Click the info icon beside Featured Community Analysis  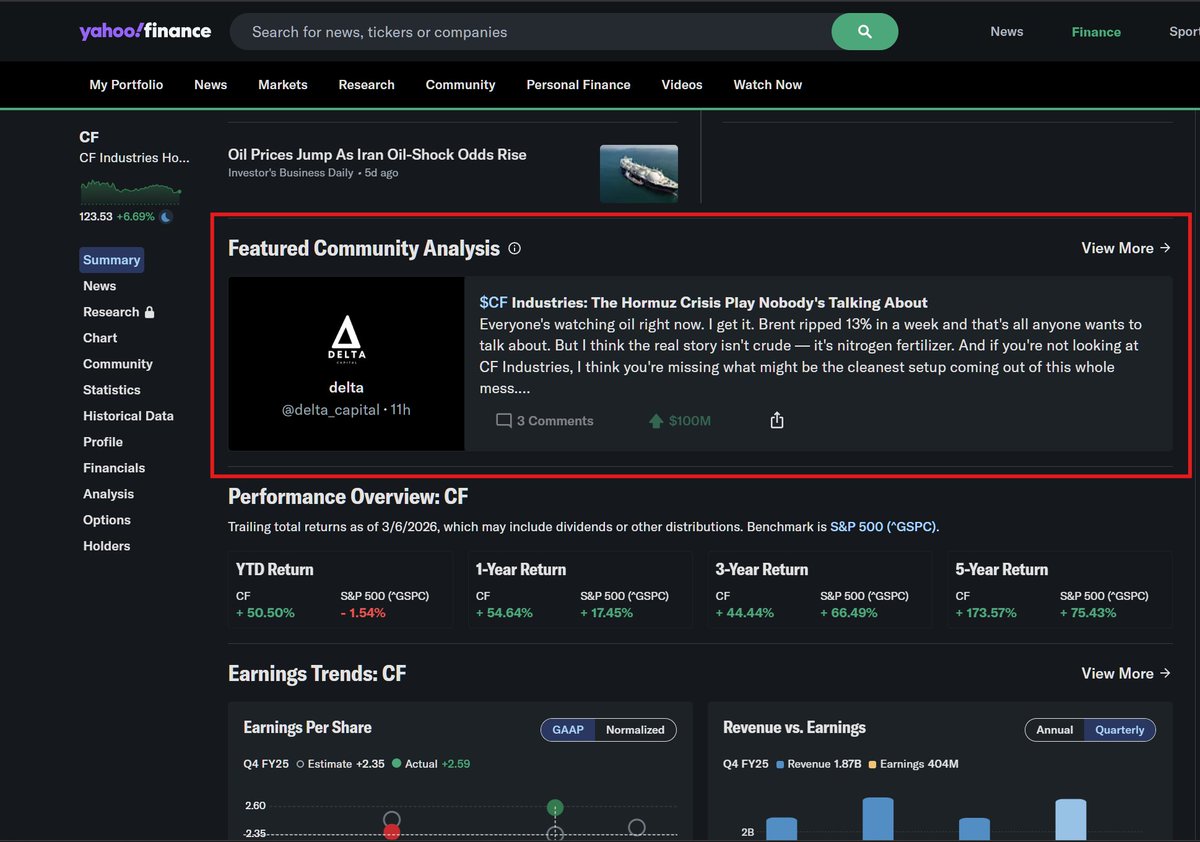click(x=514, y=248)
